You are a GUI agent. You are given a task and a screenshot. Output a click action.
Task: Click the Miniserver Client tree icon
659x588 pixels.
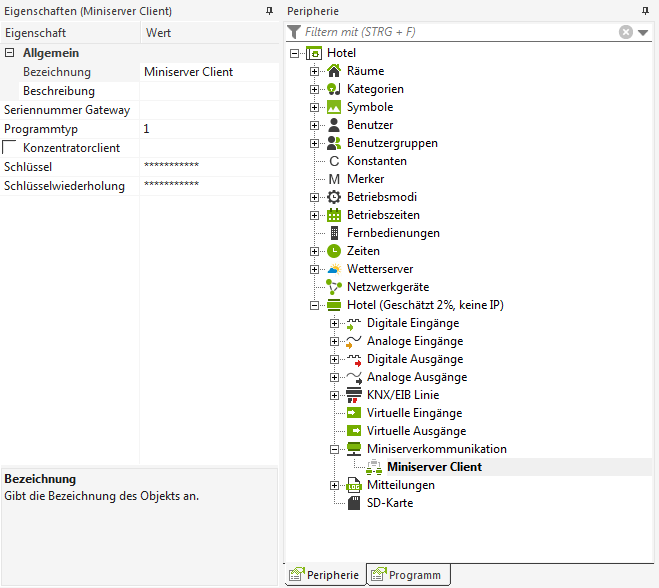pos(374,467)
